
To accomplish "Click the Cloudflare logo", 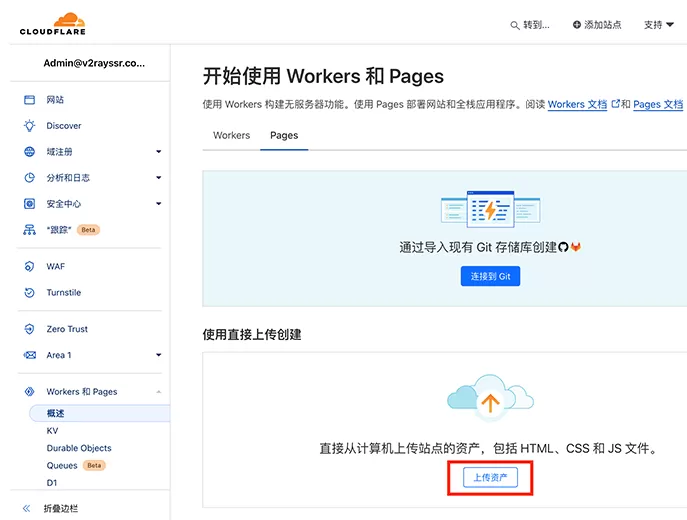I will [x=53, y=24].
